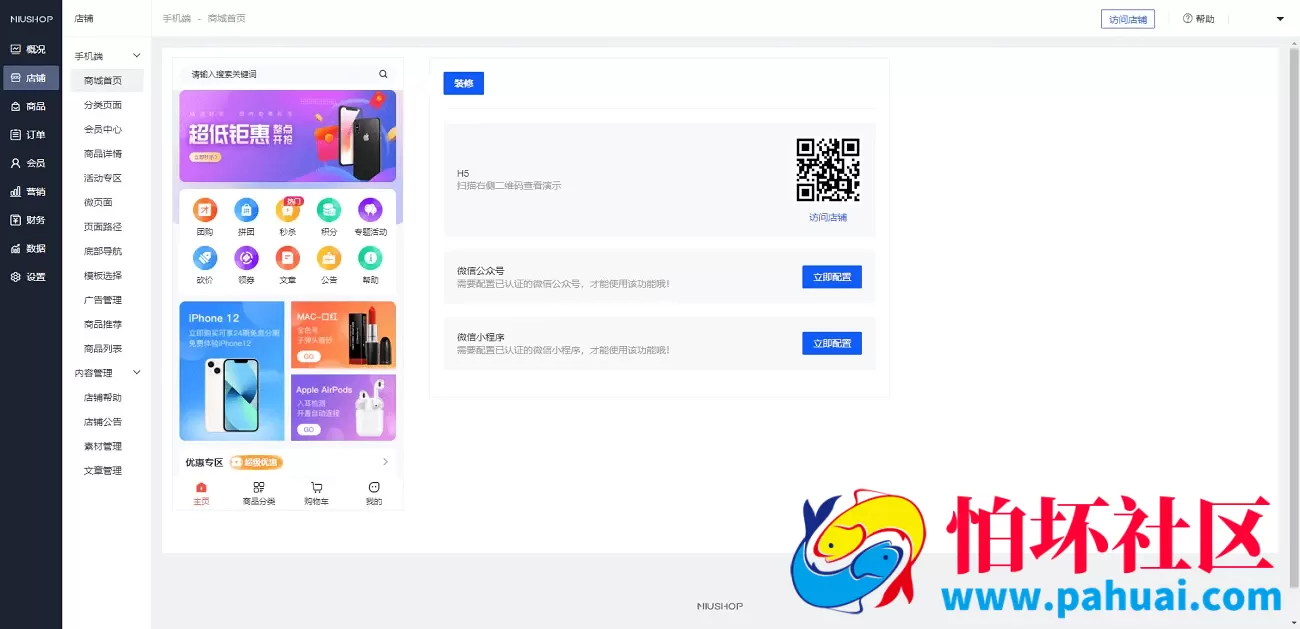Click the 超低钜惠 banner in preview
1300x629 pixels.
pyautogui.click(x=288, y=136)
